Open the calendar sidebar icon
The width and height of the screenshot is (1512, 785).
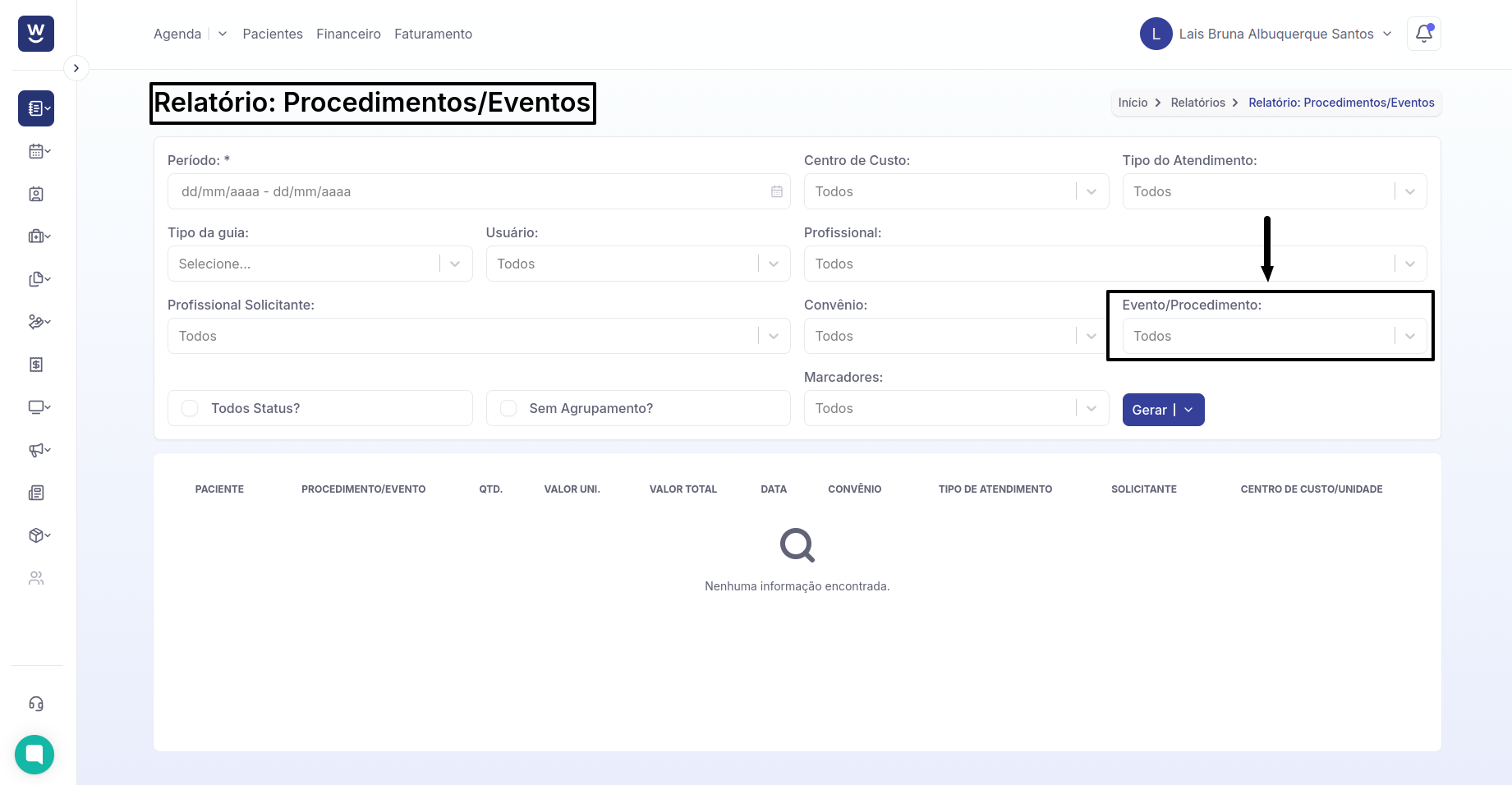tap(39, 151)
